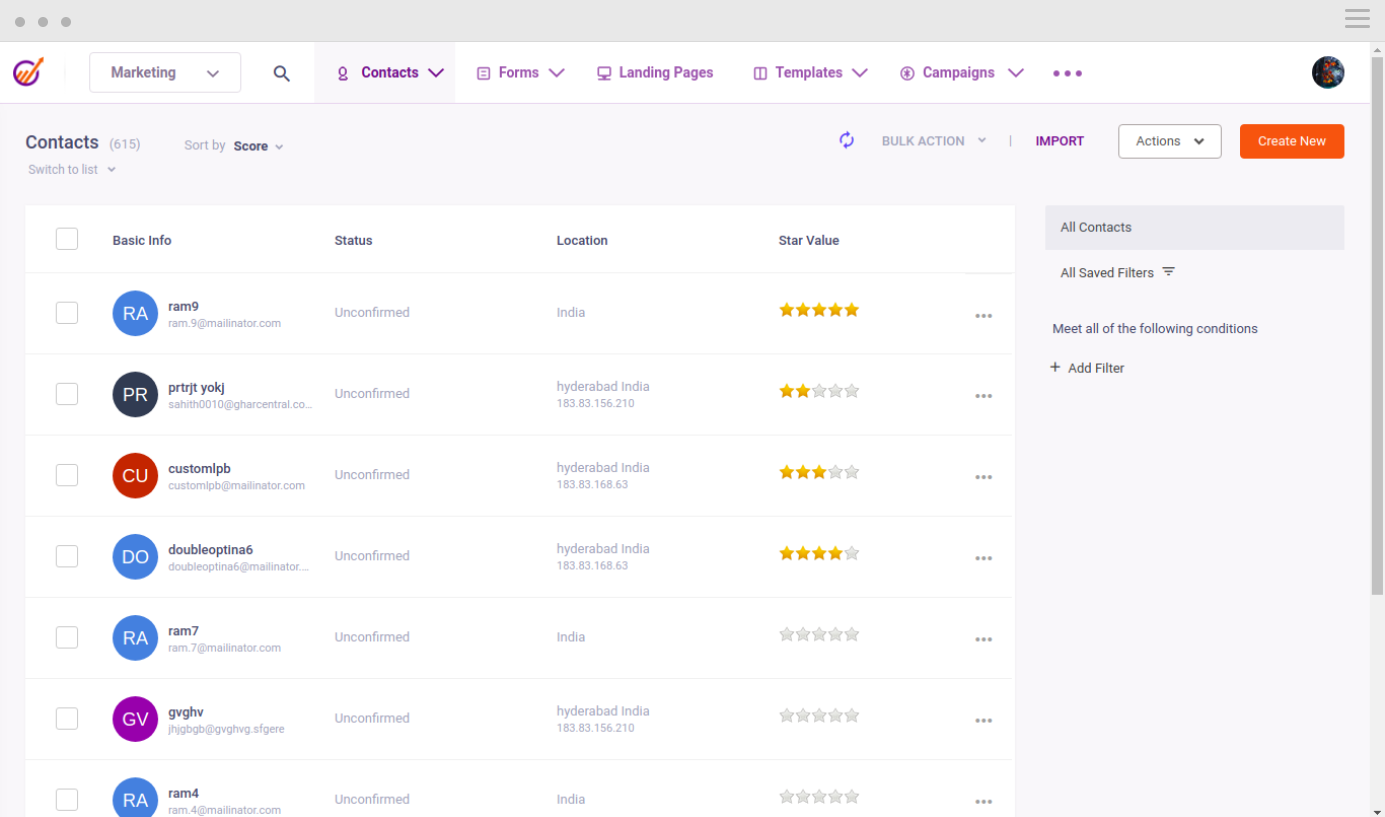Click the Basic Info column header
The image size is (1385, 817).
click(x=142, y=240)
